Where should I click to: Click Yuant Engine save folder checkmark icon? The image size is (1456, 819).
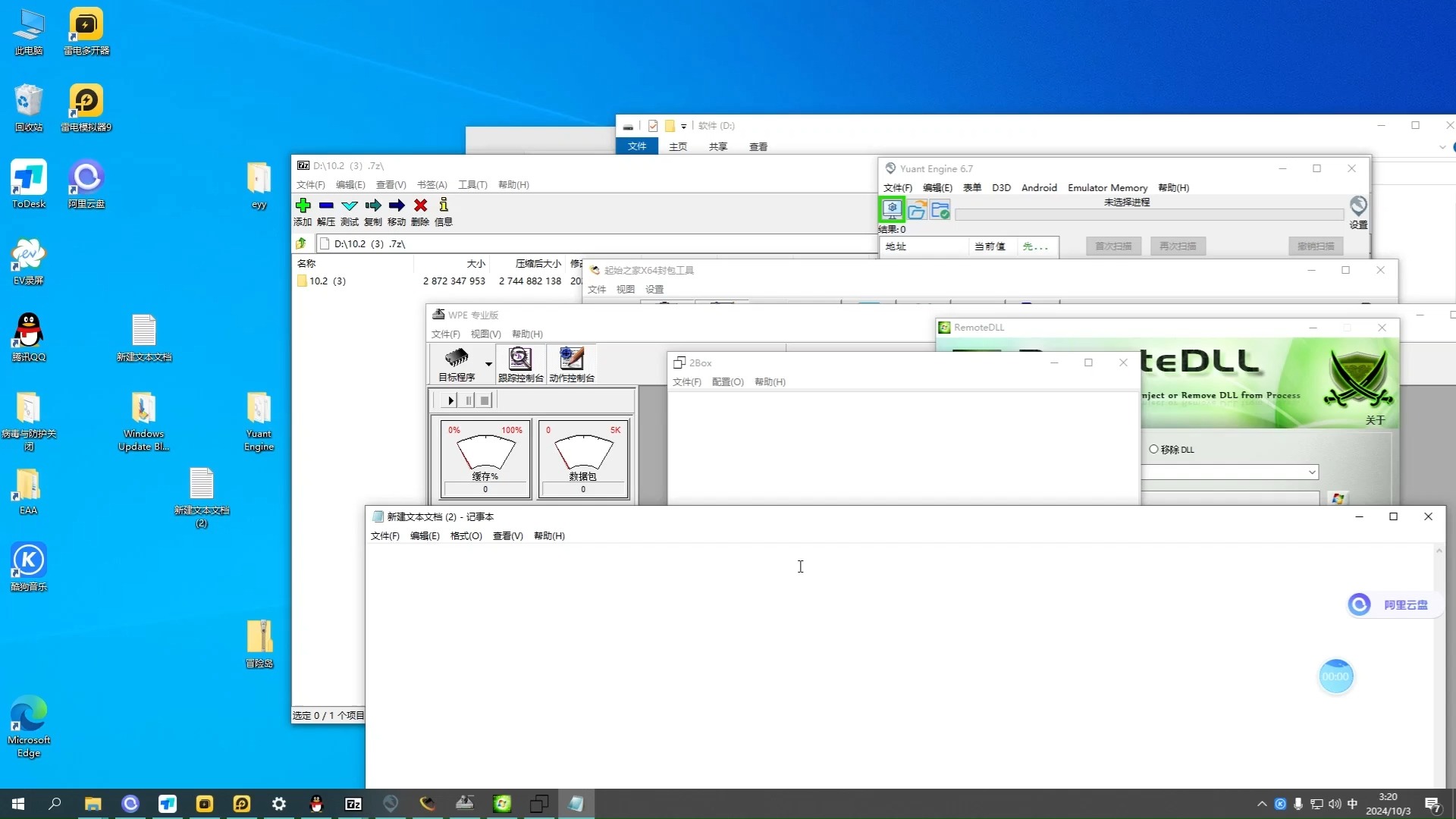(940, 210)
